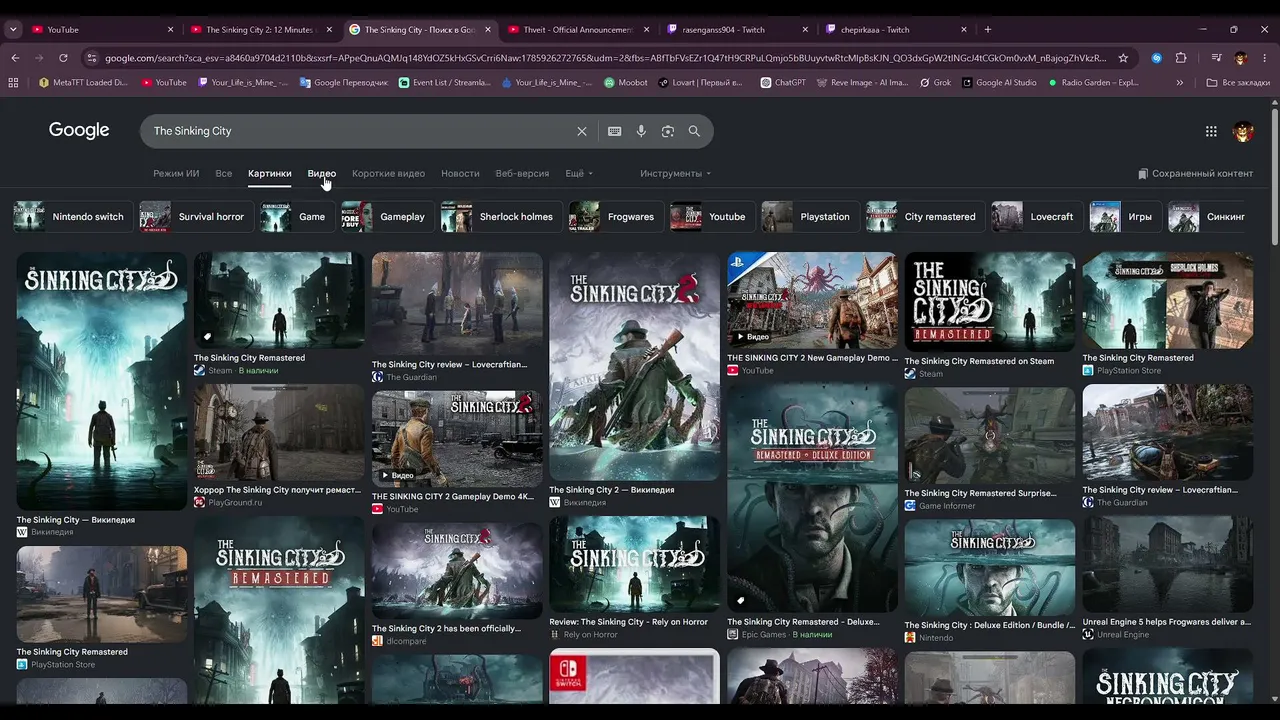Expand the Ещё search menu
The width and height of the screenshot is (1280, 720).
(x=579, y=173)
